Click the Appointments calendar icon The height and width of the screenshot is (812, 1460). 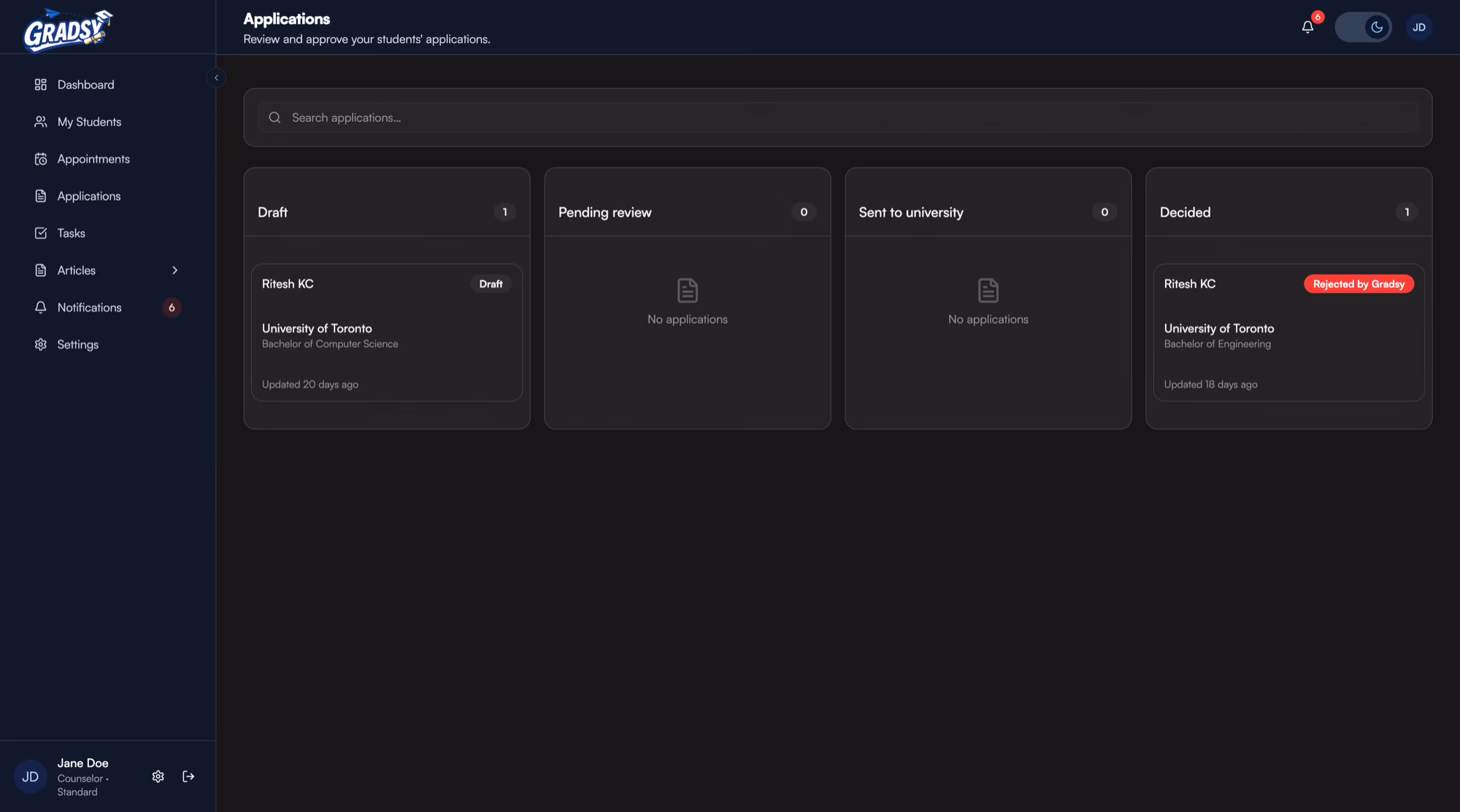[x=41, y=159]
